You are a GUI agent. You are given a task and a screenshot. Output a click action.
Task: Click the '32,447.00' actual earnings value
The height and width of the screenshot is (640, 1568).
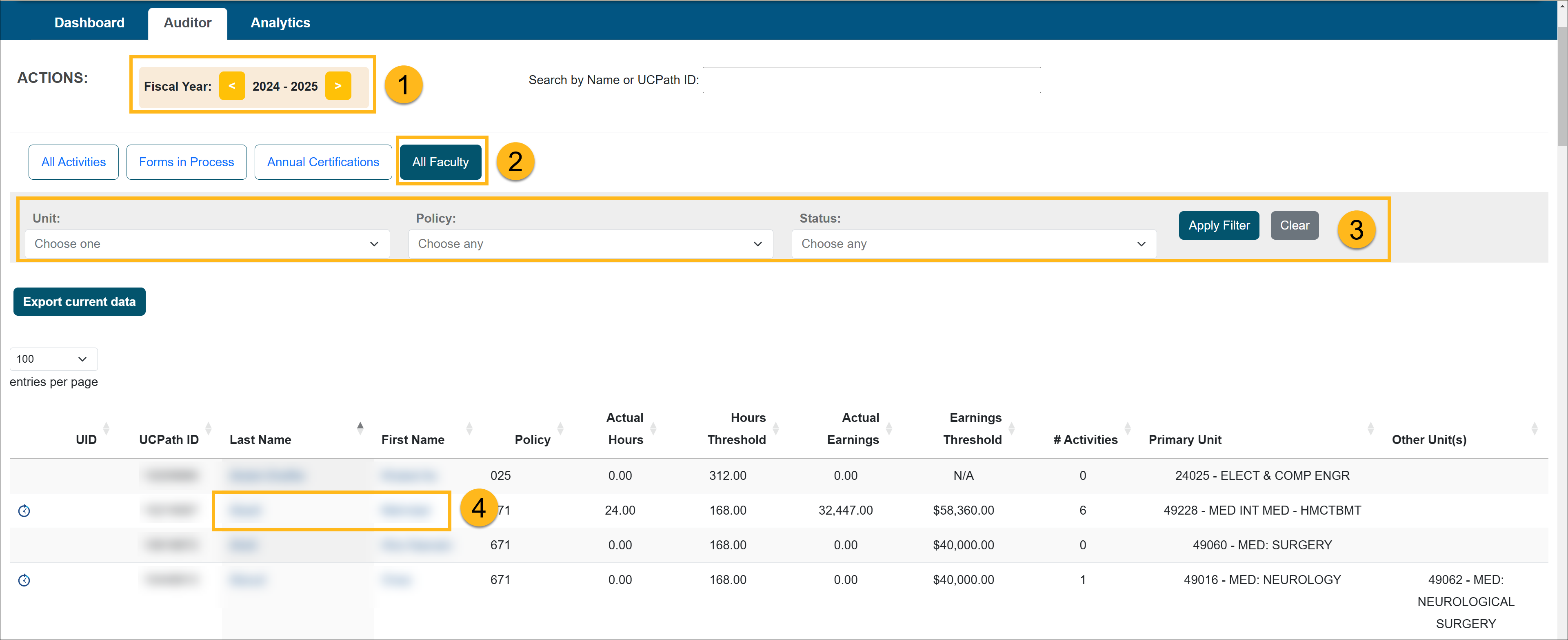(x=846, y=510)
